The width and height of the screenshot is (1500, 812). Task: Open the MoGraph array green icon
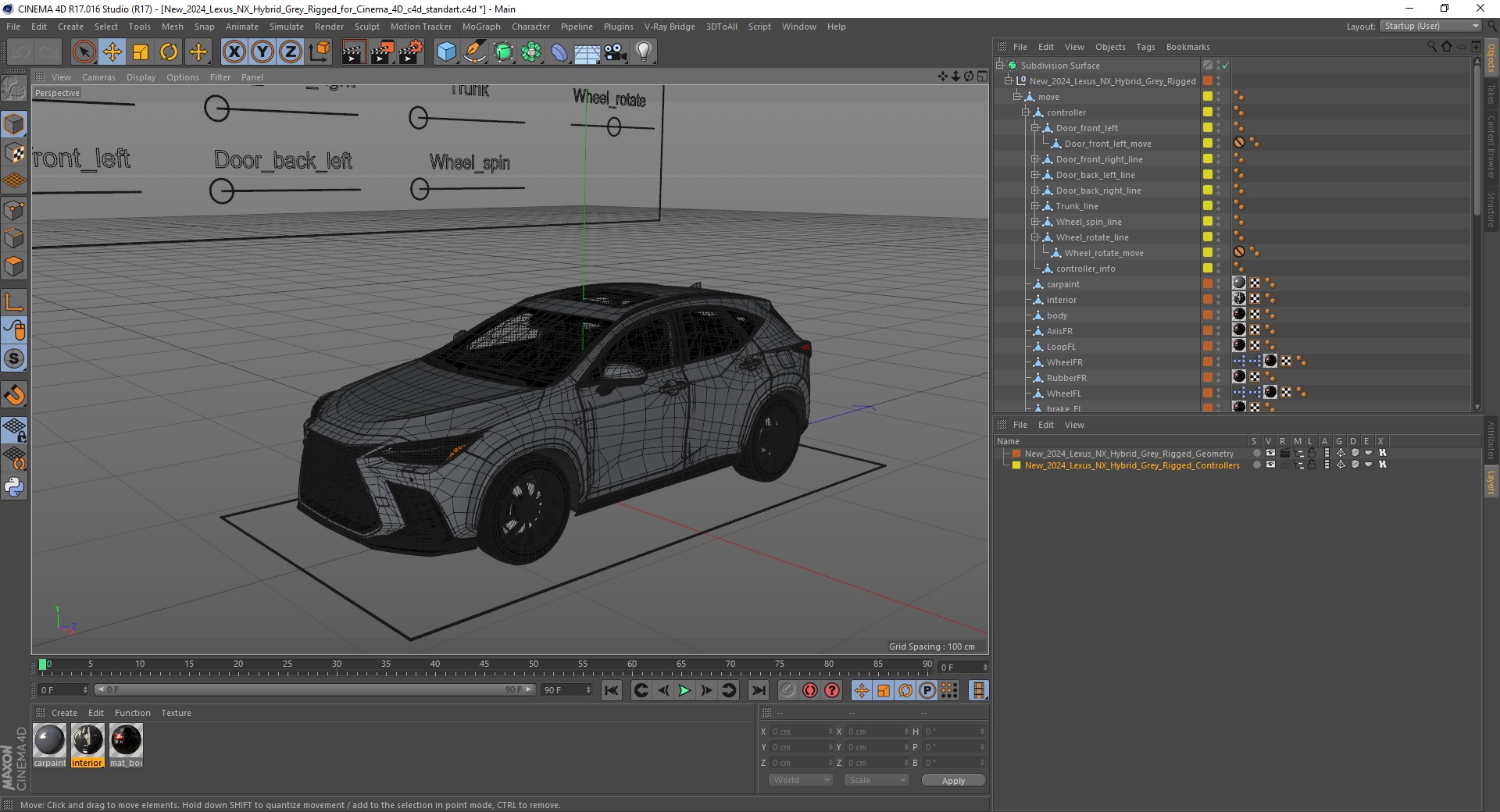tap(531, 52)
